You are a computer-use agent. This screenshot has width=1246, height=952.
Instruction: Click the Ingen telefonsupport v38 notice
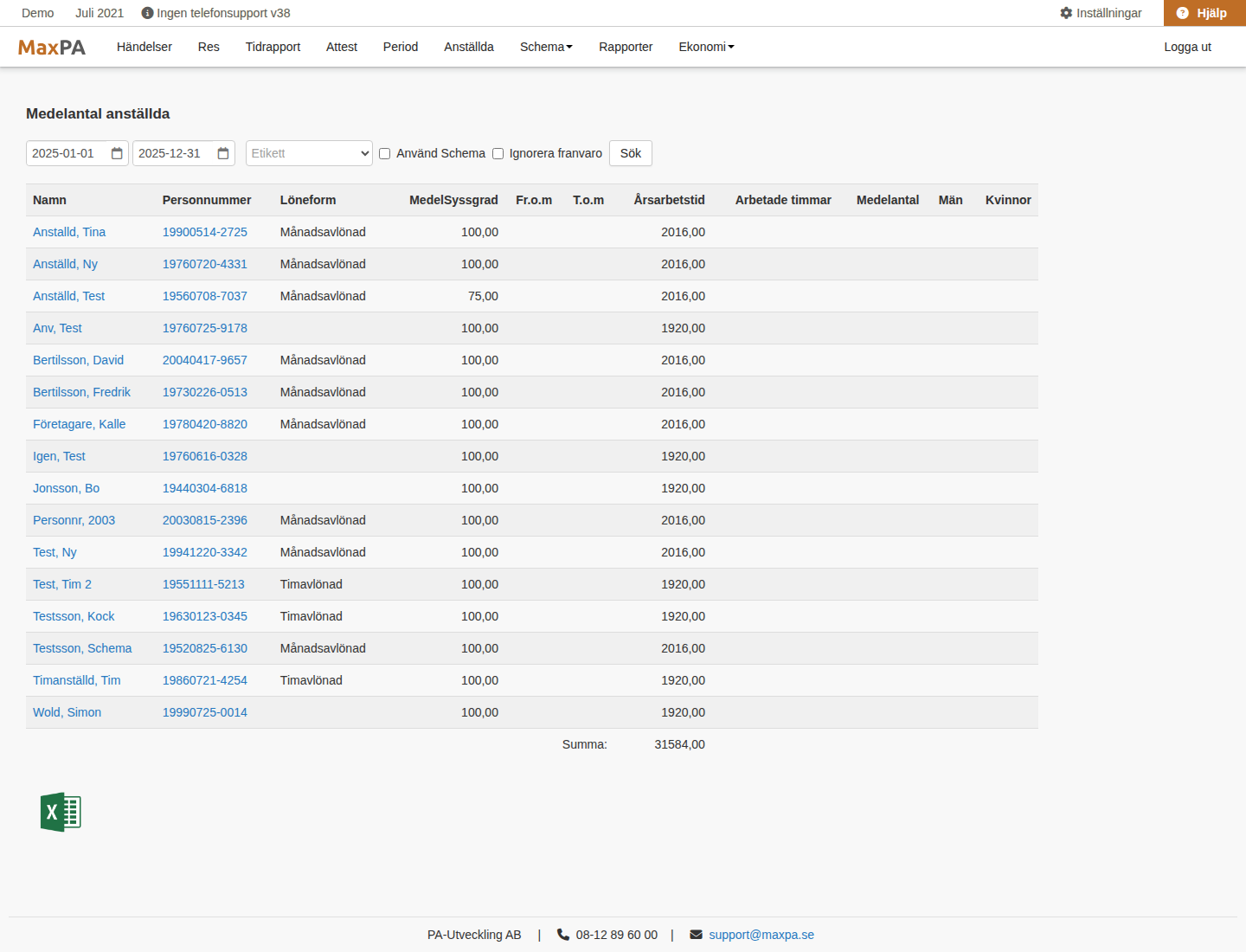215,13
